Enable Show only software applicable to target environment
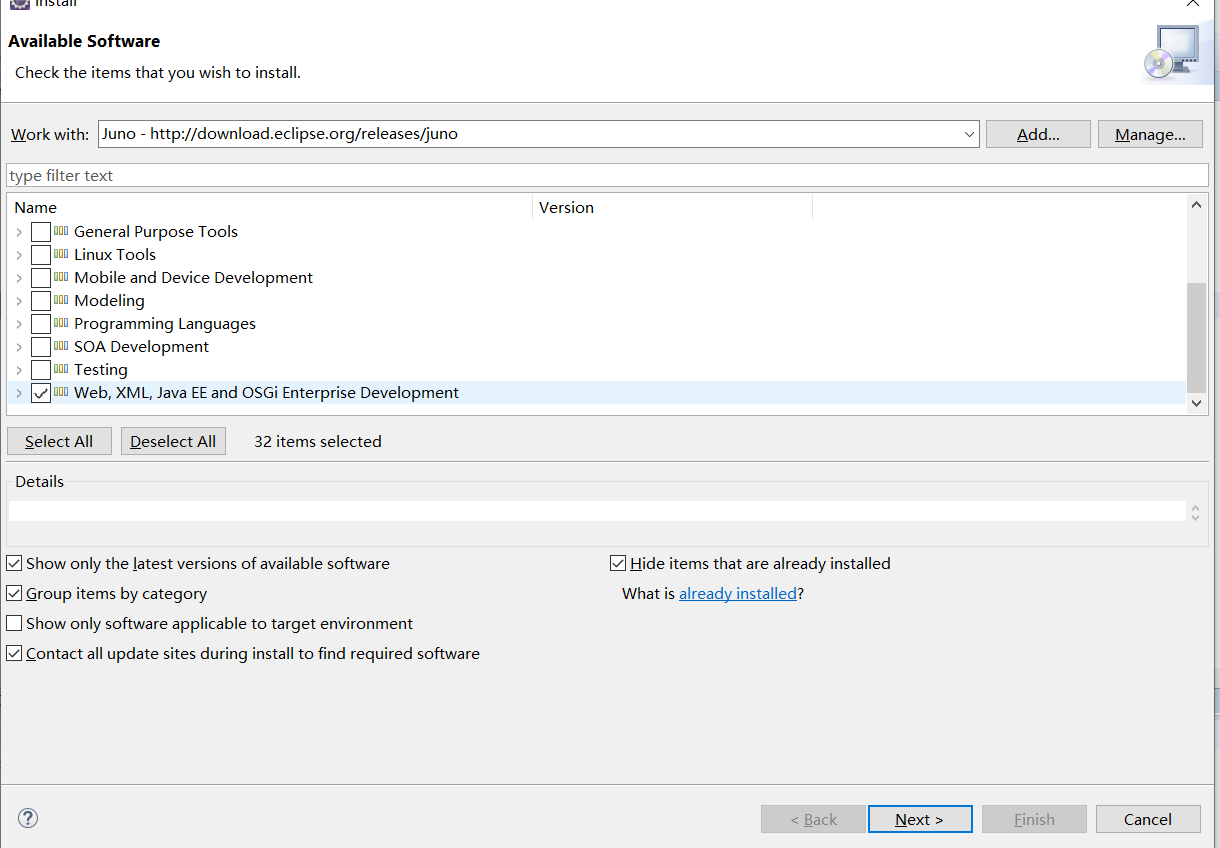Image resolution: width=1220 pixels, height=848 pixels. (x=14, y=623)
